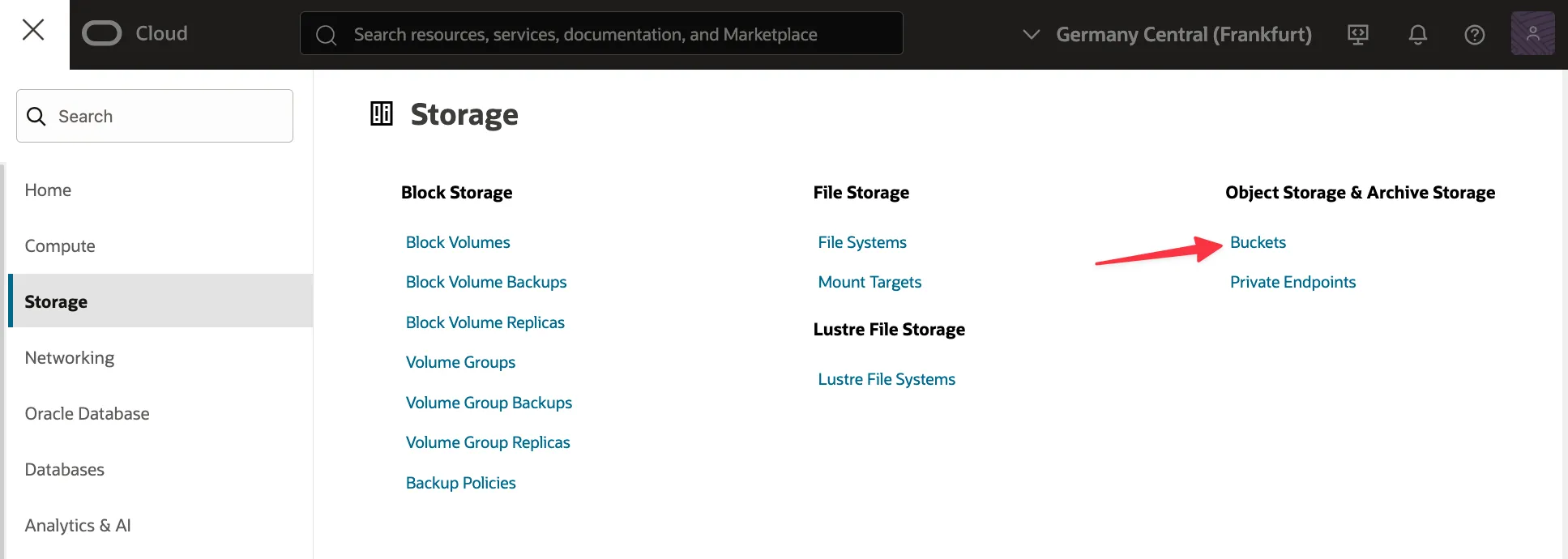Screen dimensions: 1568x559
Task: Open the Buckets link
Action: [1258, 242]
